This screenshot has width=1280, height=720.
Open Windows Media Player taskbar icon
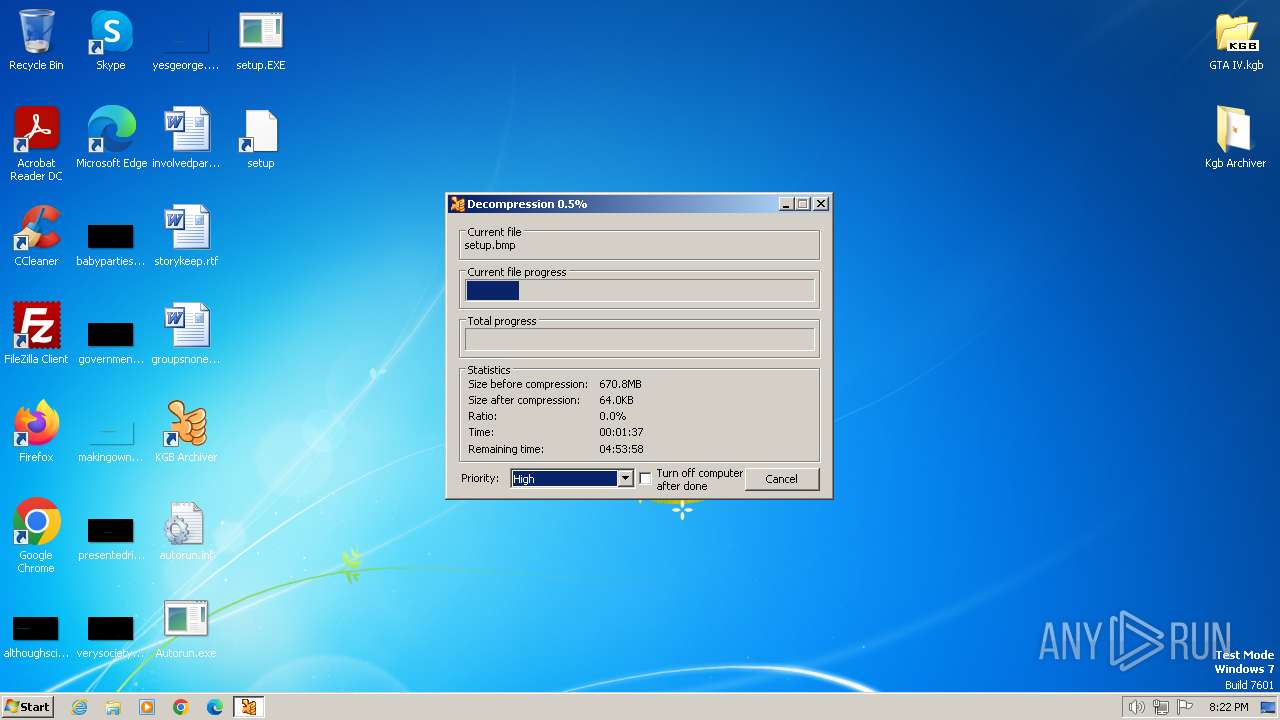pyautogui.click(x=147, y=707)
